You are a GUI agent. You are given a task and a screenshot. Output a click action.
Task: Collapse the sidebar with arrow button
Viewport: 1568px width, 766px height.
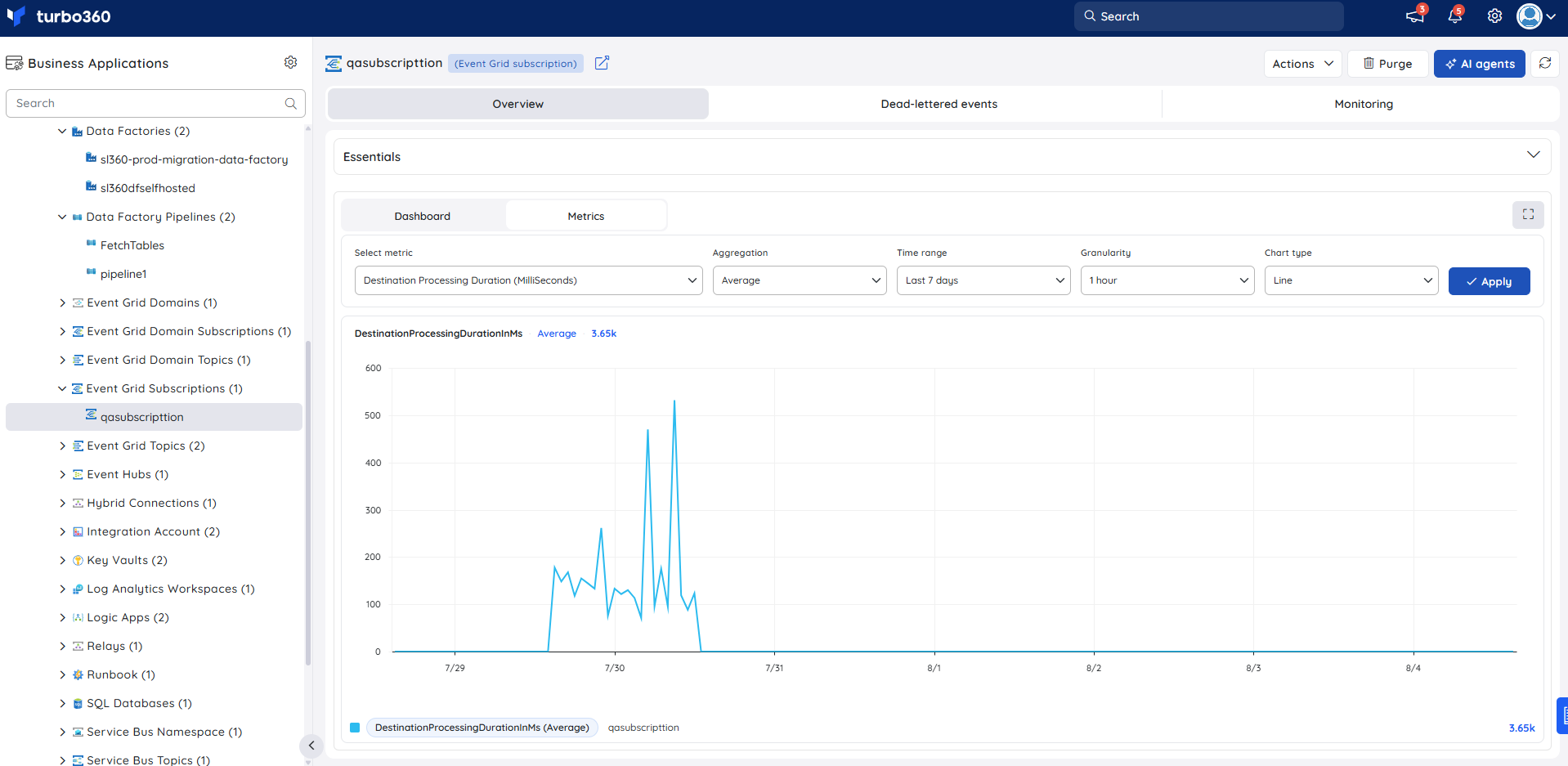pyautogui.click(x=311, y=746)
